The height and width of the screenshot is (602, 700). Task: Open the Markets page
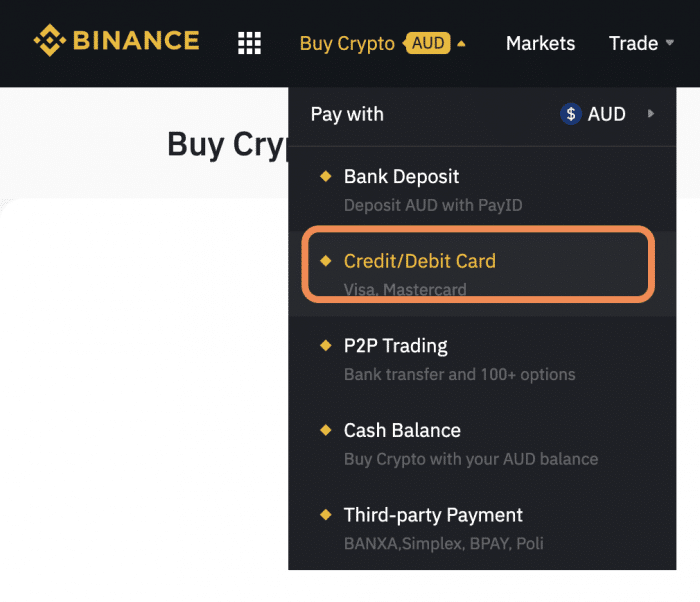pos(540,43)
